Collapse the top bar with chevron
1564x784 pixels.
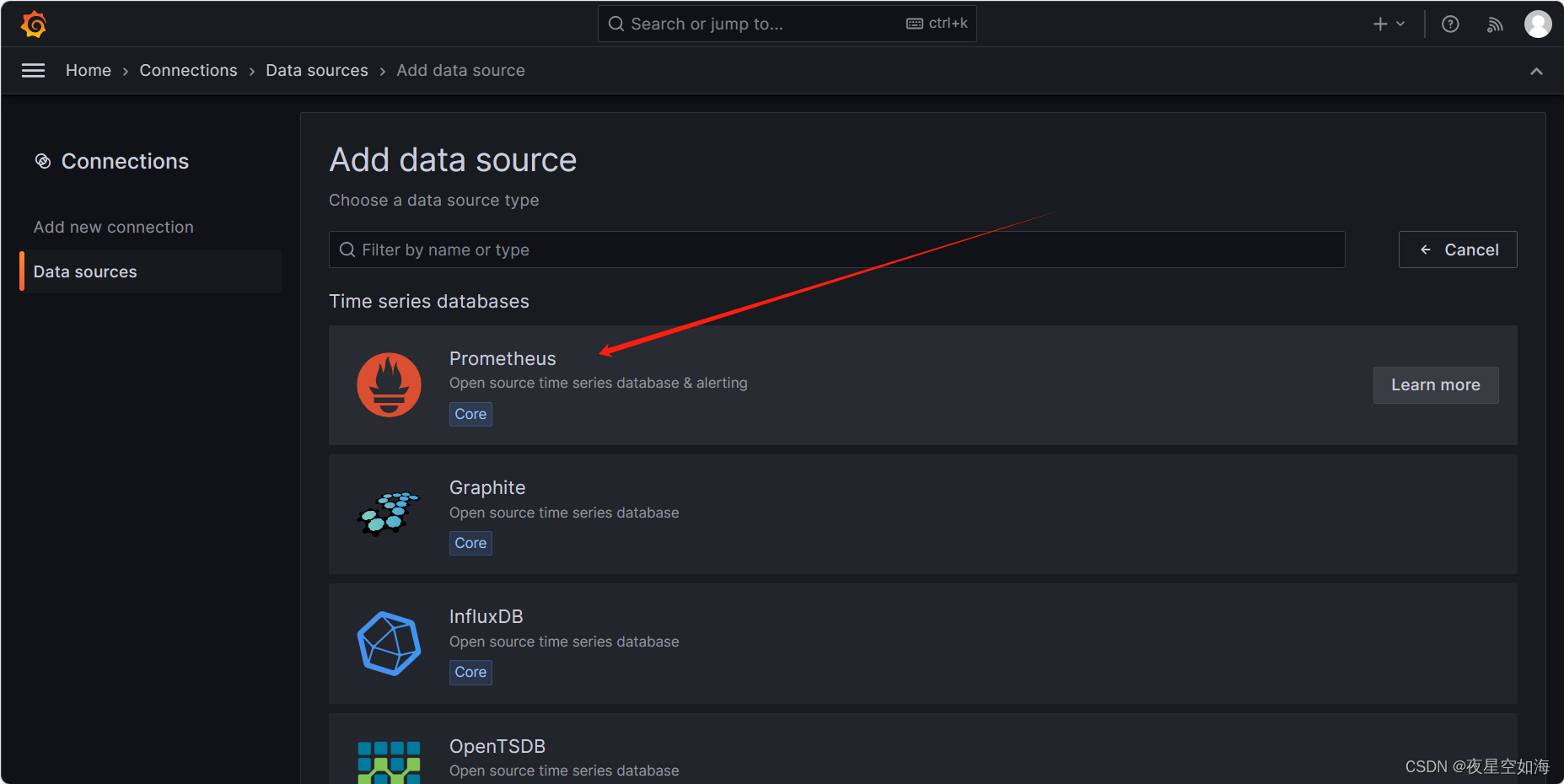(1536, 72)
